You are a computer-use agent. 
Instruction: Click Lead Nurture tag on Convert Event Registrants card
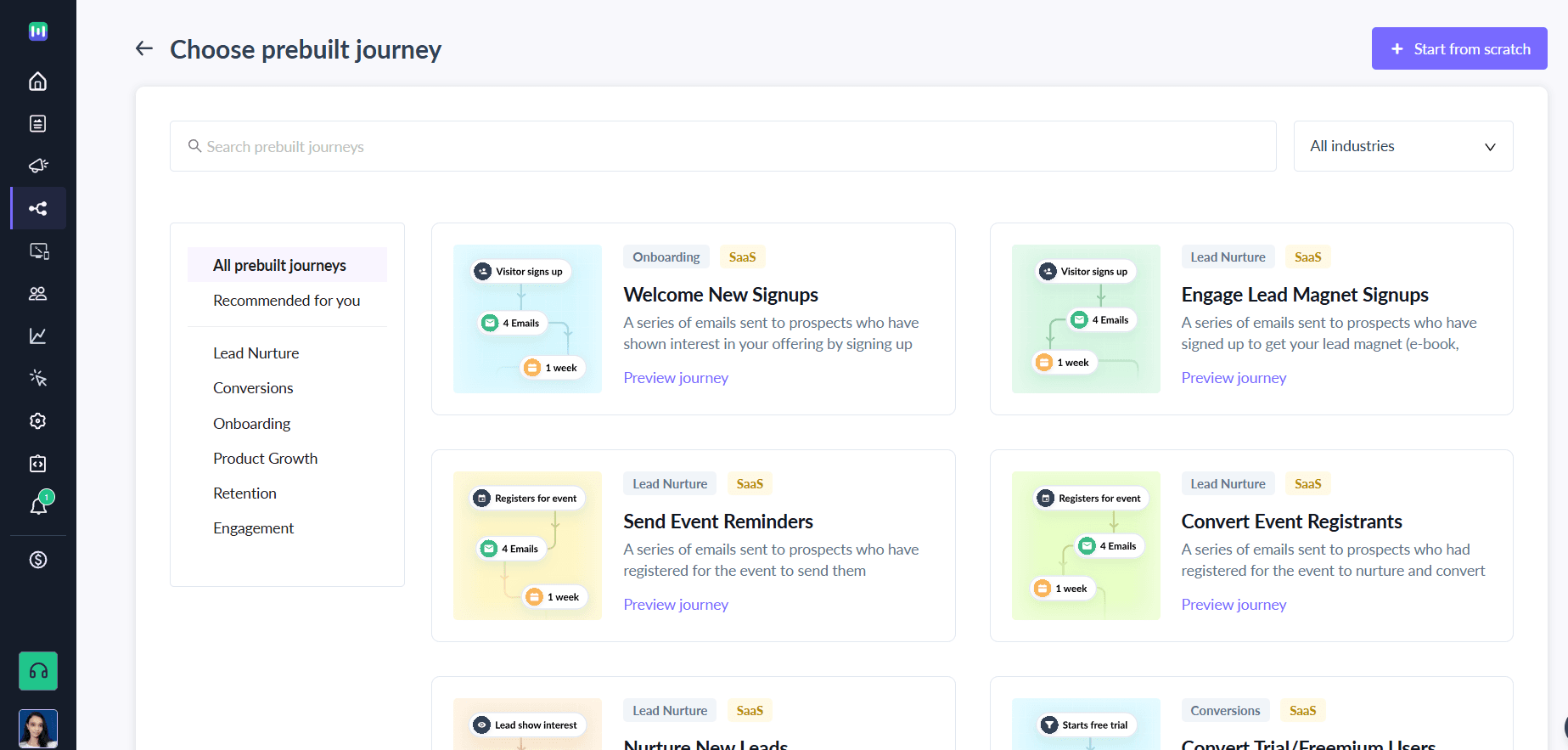click(1228, 484)
